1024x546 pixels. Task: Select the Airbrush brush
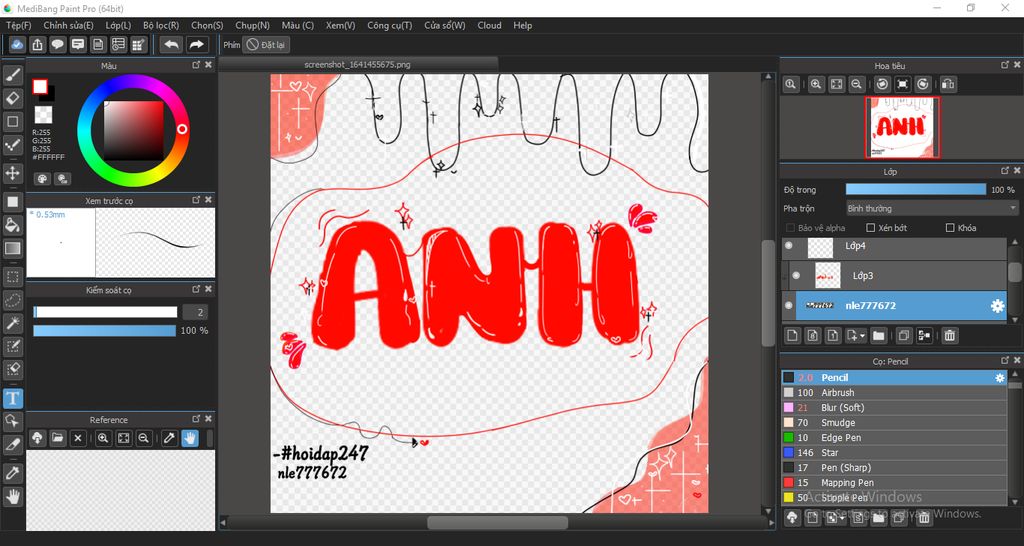[x=894, y=393]
